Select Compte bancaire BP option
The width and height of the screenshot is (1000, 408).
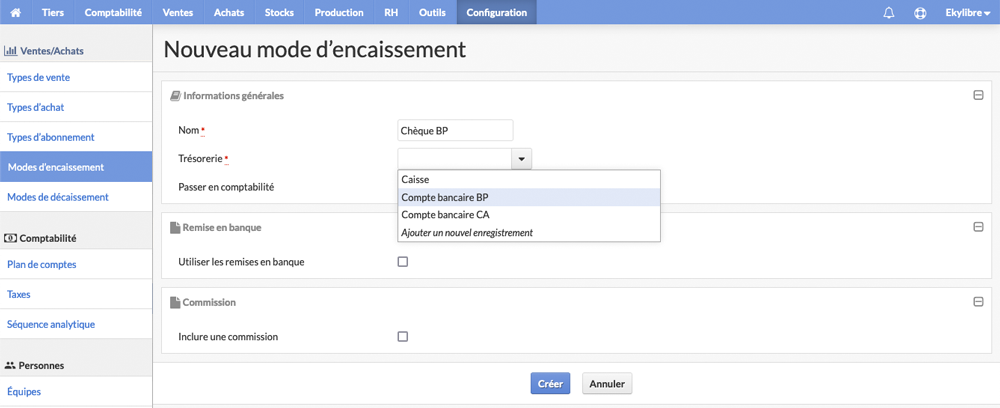point(529,197)
